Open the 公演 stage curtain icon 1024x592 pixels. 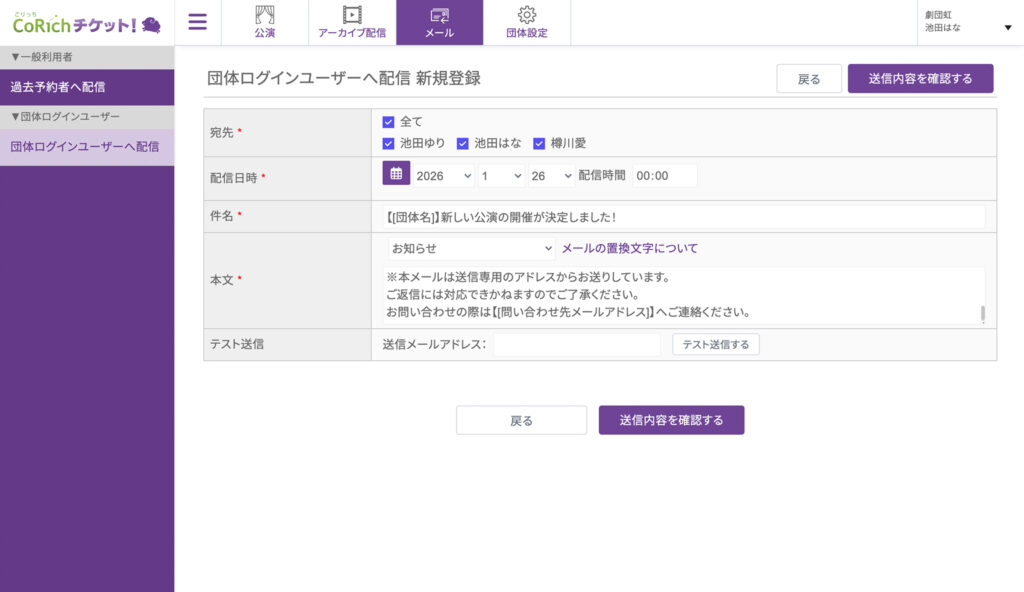point(264,15)
